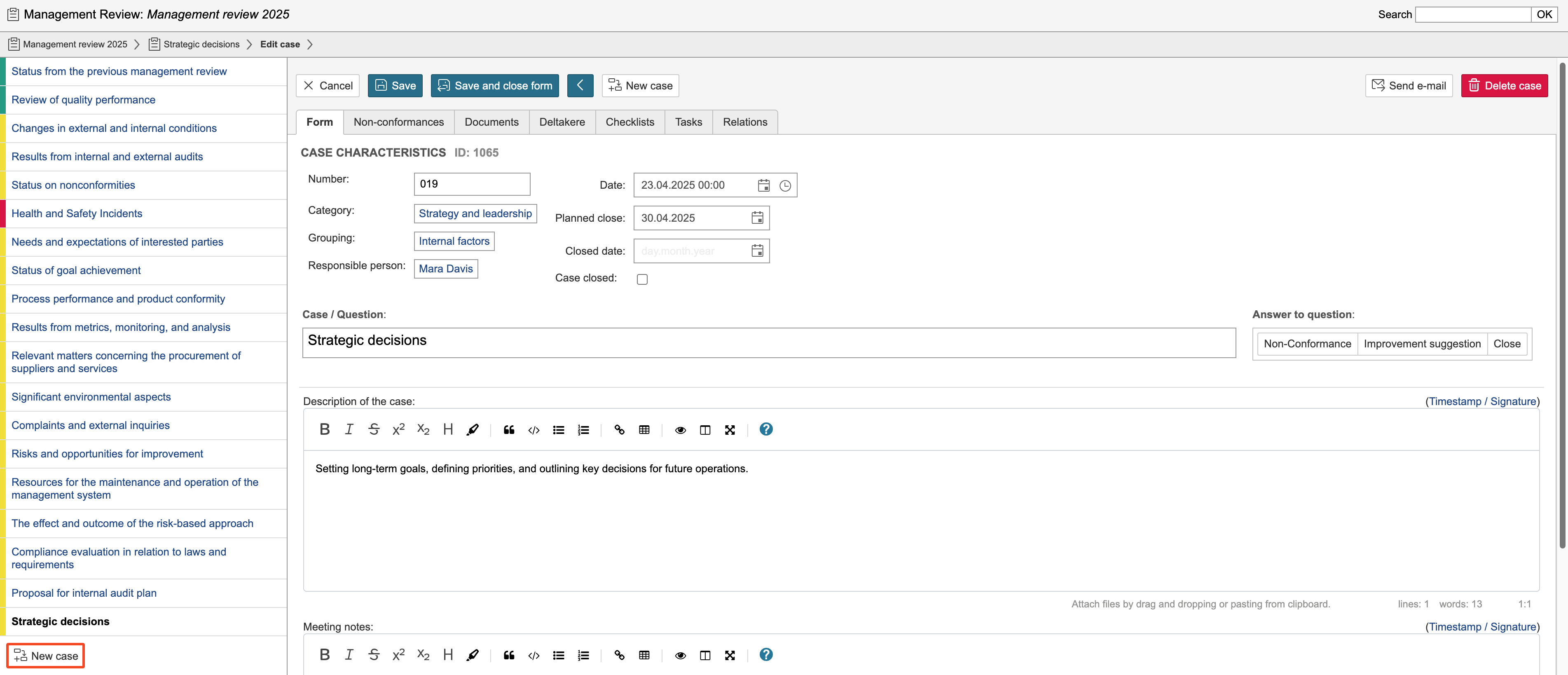Open calendar picker for Planned close
1568x675 pixels.
[x=757, y=218]
